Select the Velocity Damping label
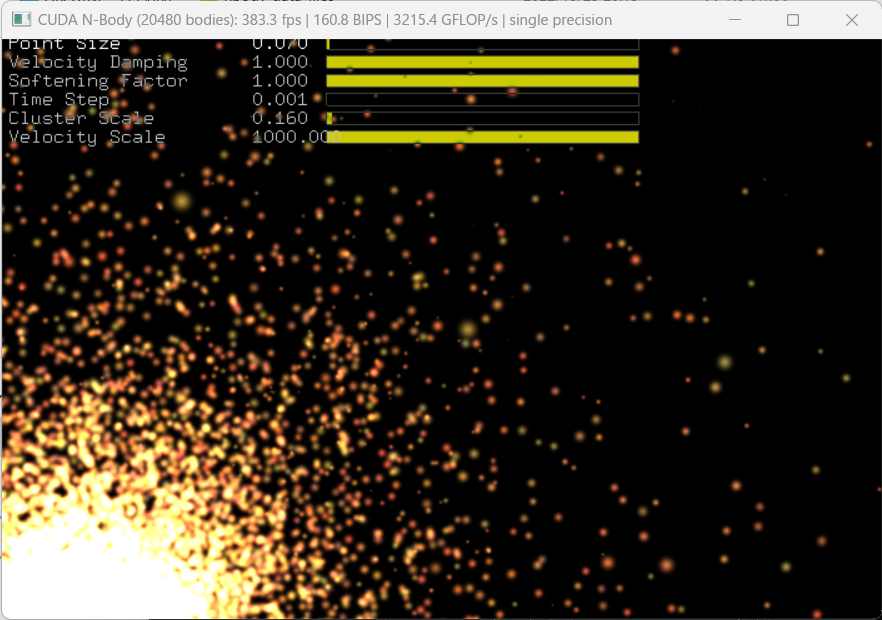This screenshot has width=882, height=620. (98, 62)
